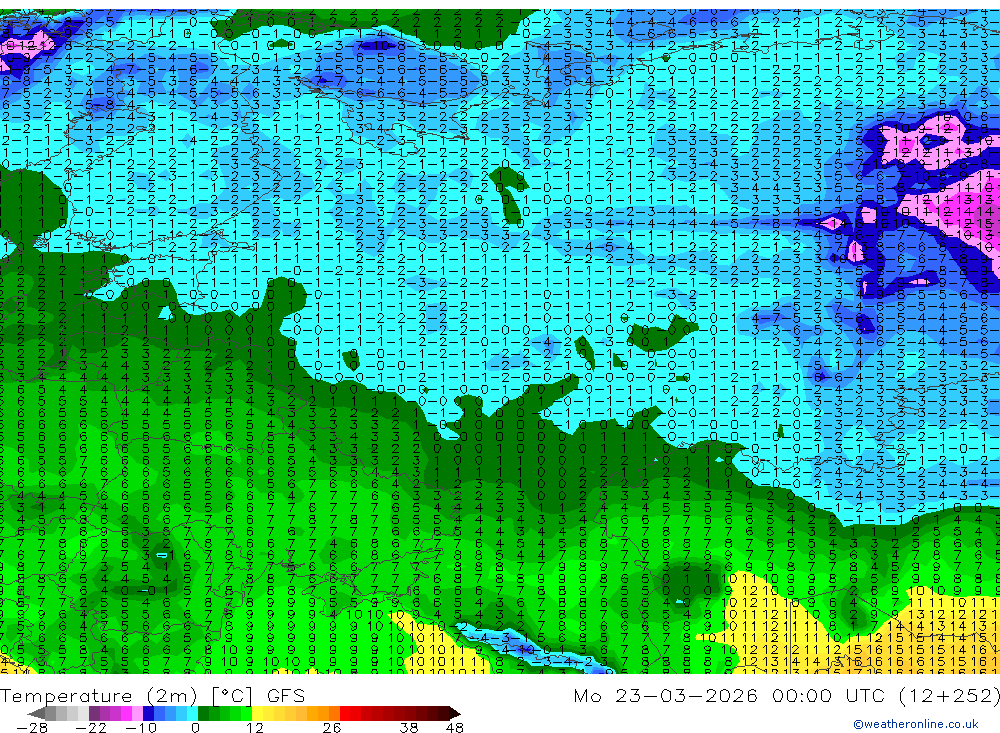Select the -10 legend label

point(141,727)
